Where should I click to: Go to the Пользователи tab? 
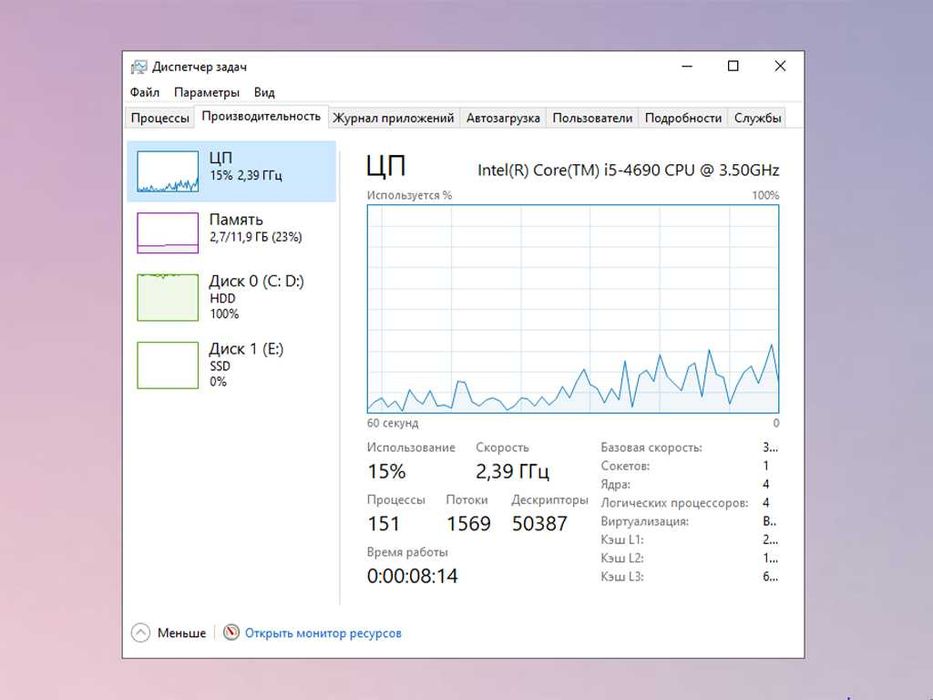click(x=592, y=118)
